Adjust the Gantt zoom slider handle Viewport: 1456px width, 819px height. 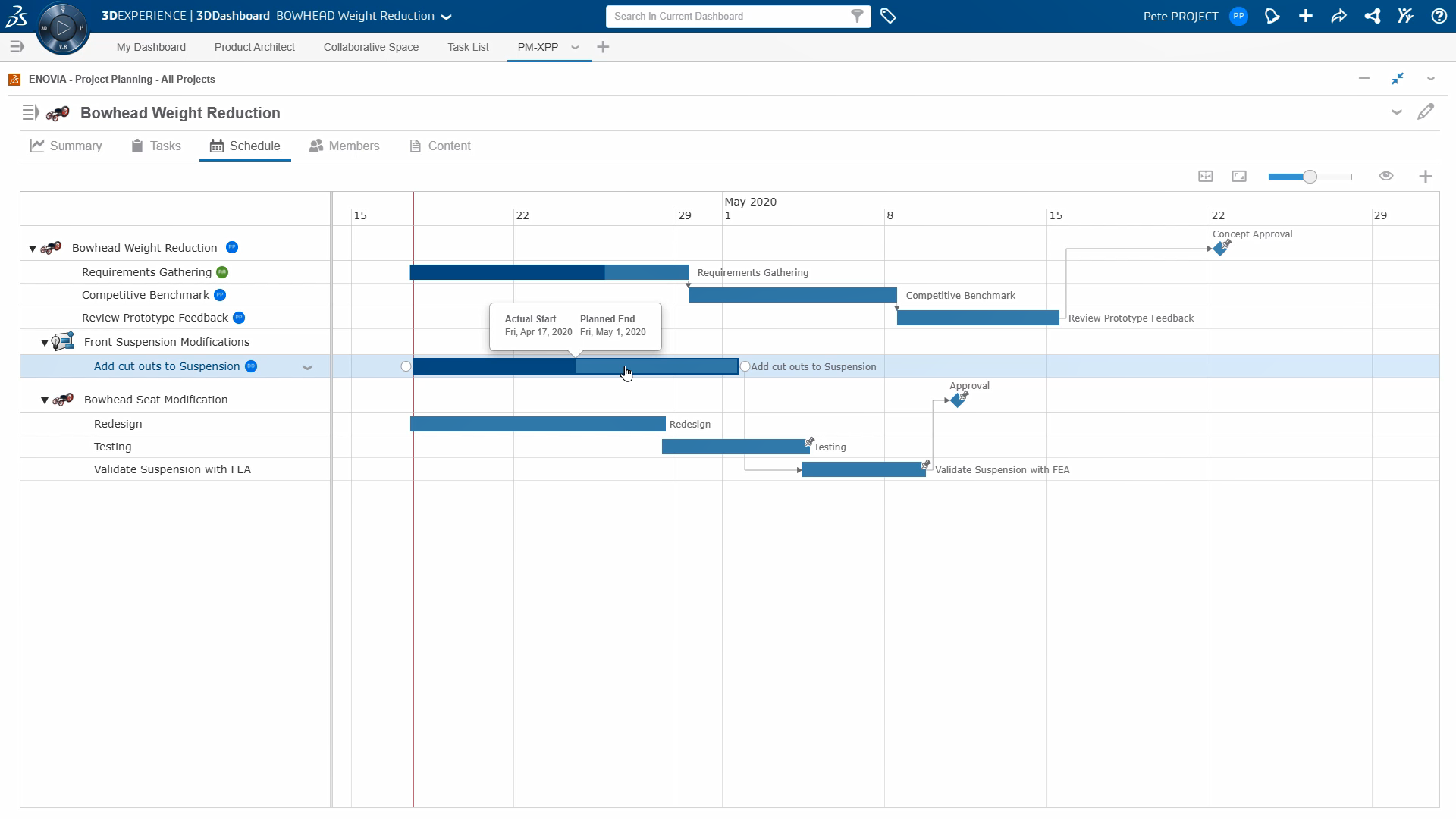[x=1310, y=177]
